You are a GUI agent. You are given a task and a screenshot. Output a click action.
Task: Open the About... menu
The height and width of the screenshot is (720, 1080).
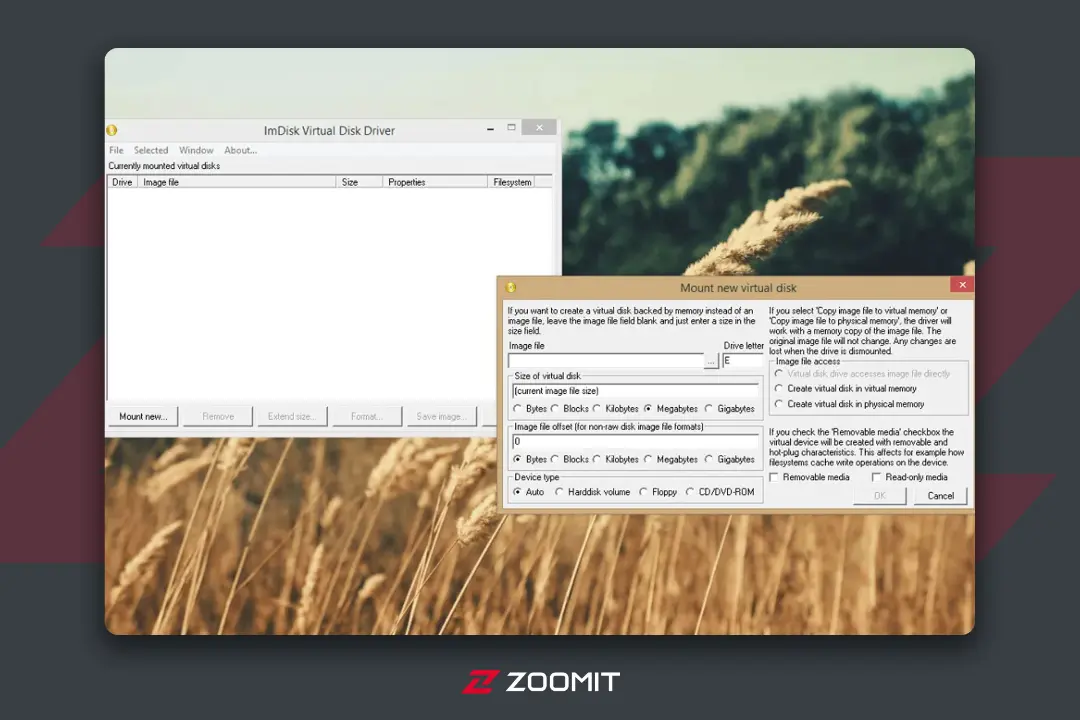coord(240,150)
